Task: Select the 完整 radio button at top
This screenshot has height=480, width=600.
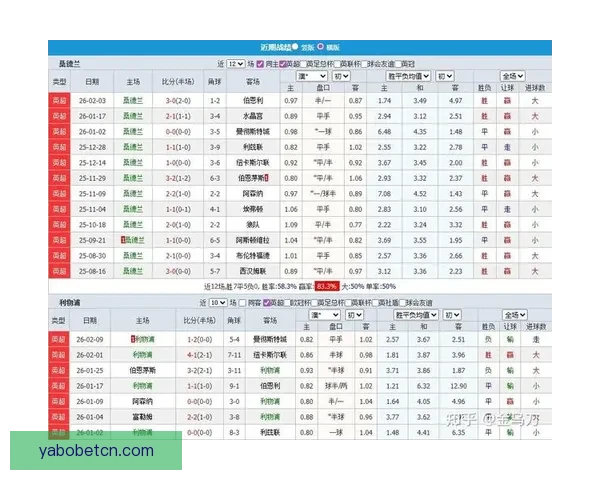Action: coord(297,47)
